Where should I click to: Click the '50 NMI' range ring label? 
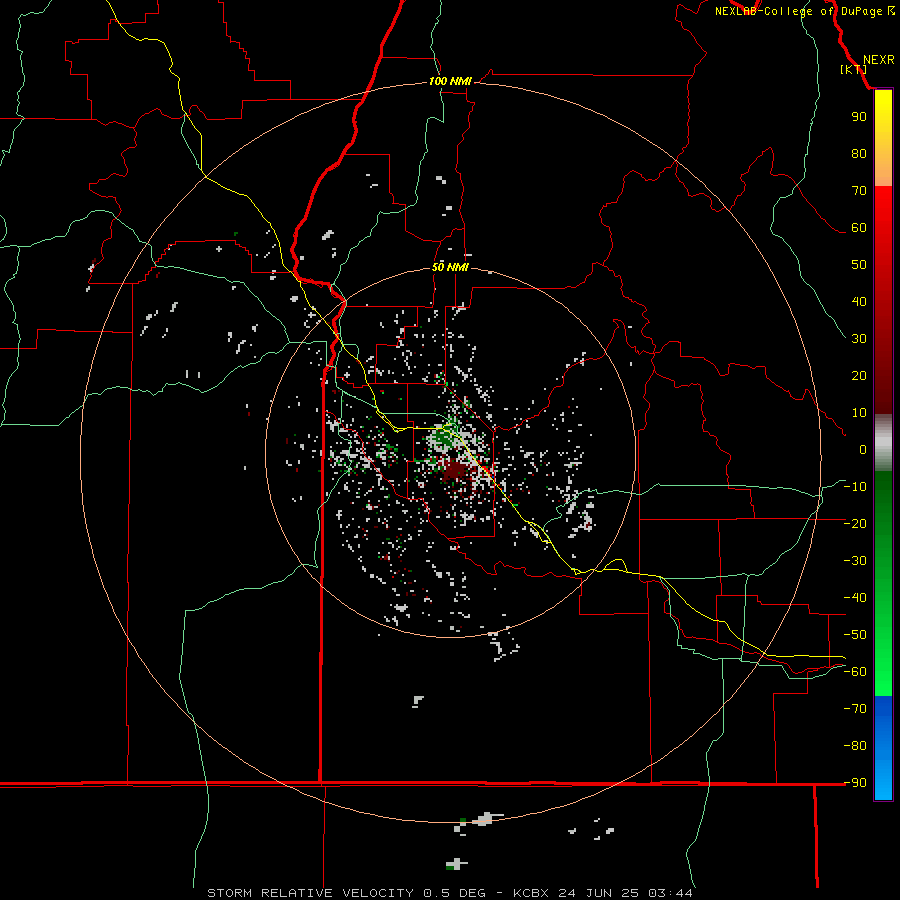(x=450, y=267)
